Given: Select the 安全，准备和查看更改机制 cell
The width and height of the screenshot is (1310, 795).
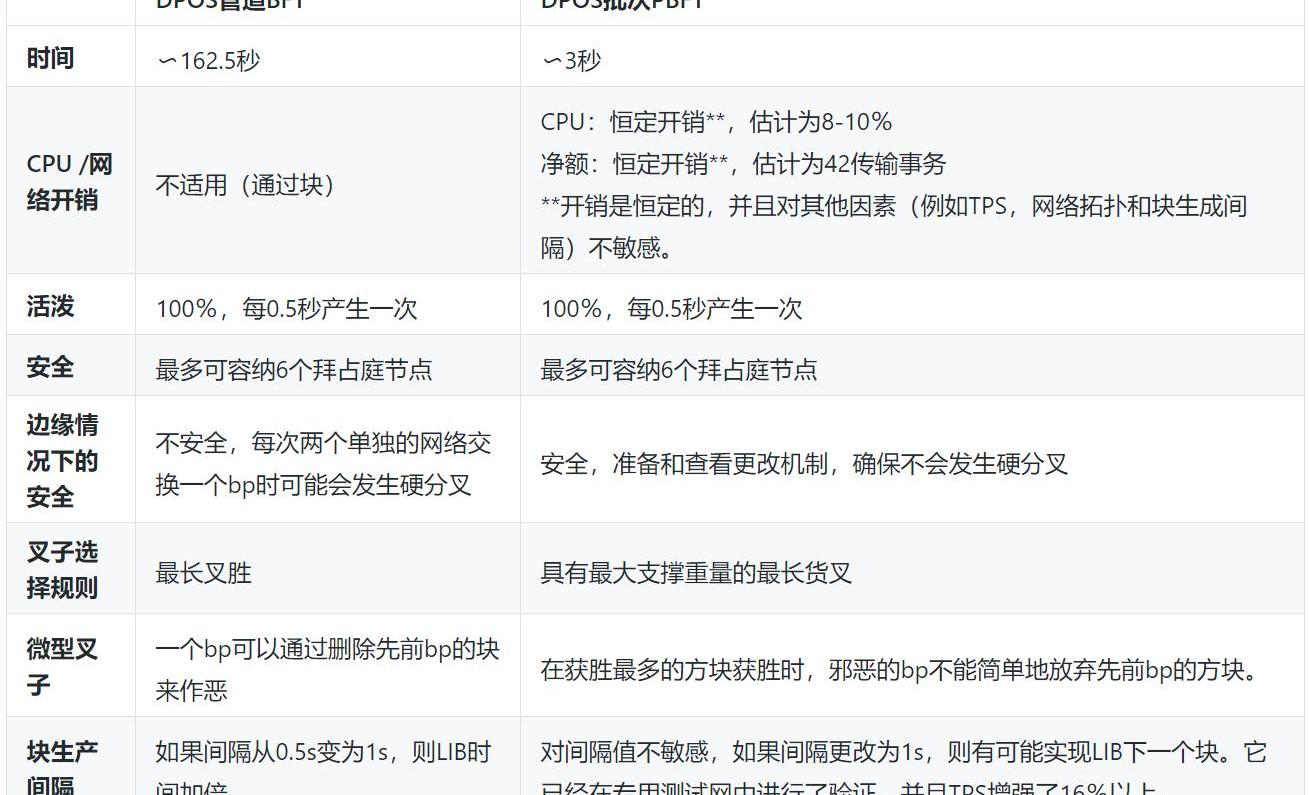Looking at the screenshot, I should tap(804, 464).
